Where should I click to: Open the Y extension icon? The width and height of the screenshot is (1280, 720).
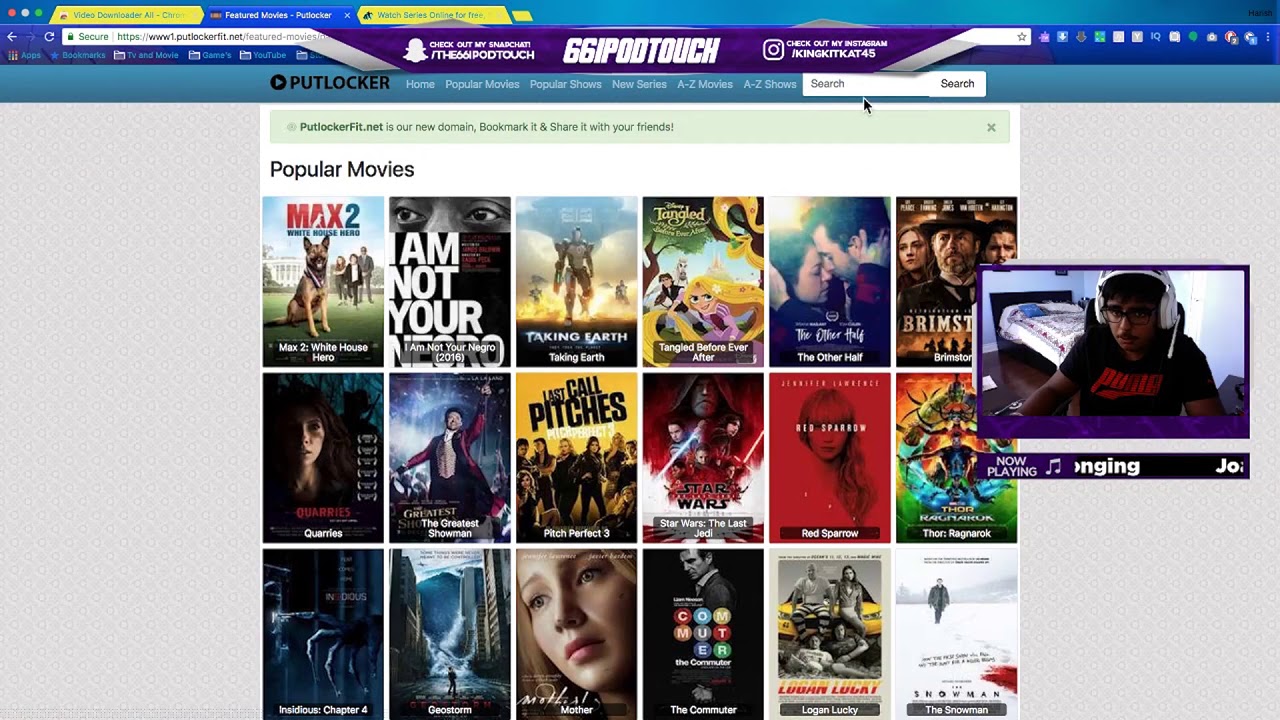point(1137,37)
